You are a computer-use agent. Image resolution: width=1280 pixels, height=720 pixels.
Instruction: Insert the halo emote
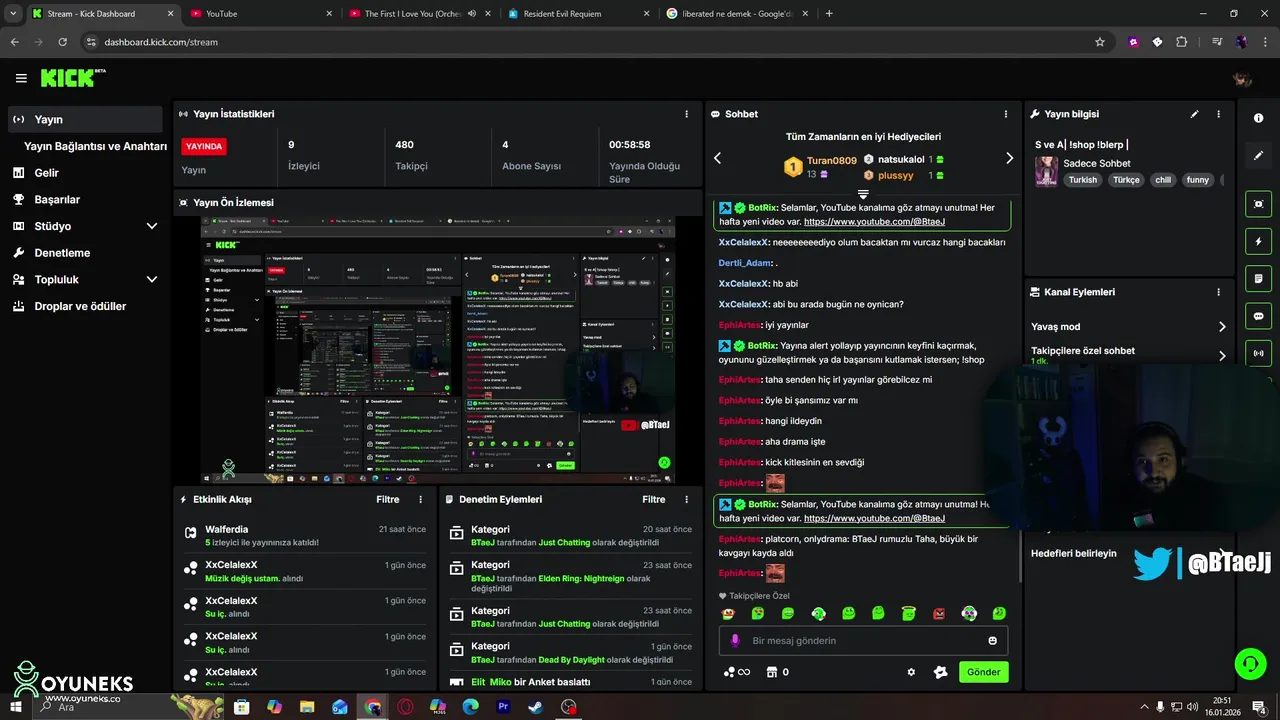point(909,613)
